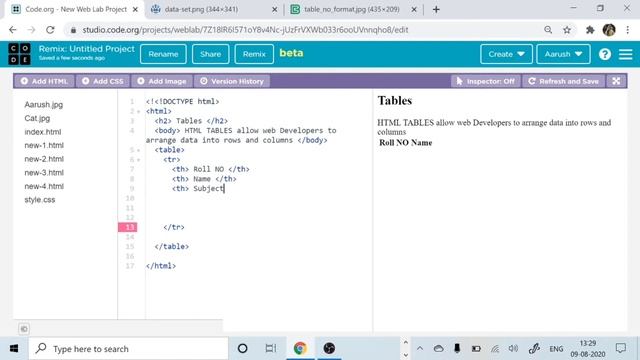Open the Windows Start menu
This screenshot has height=360, width=640.
14,349
